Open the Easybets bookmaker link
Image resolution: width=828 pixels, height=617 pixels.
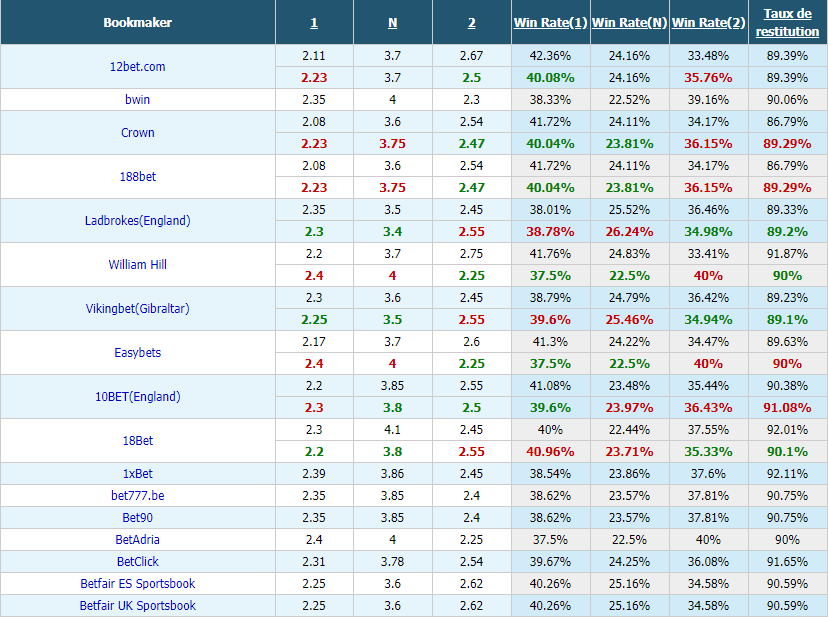[x=137, y=352]
